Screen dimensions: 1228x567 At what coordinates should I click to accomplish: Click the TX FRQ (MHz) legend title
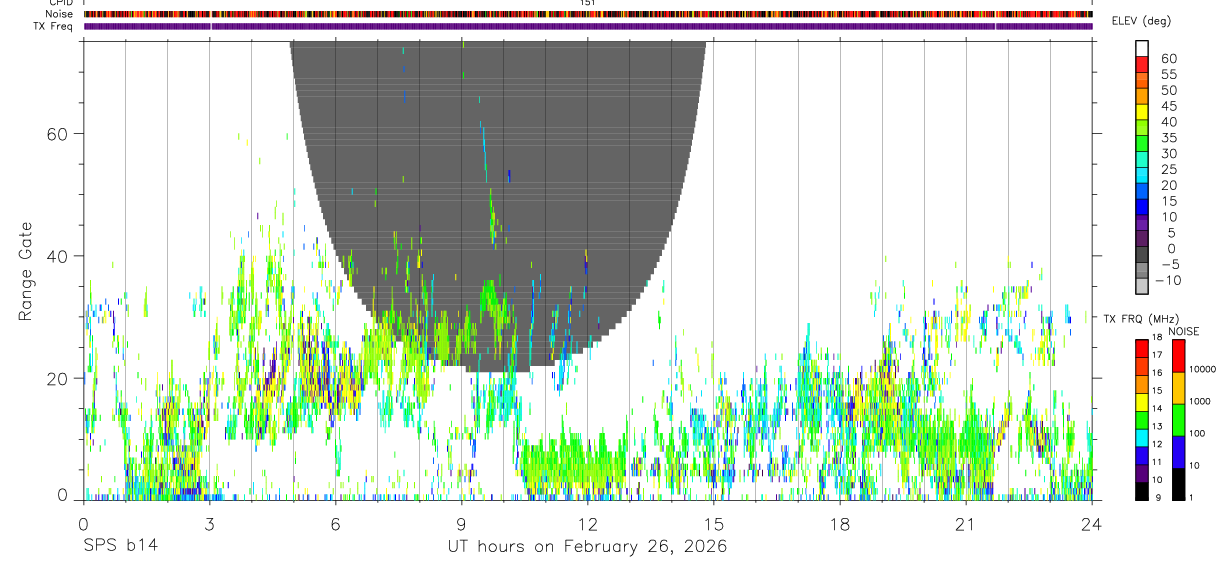[1141, 319]
